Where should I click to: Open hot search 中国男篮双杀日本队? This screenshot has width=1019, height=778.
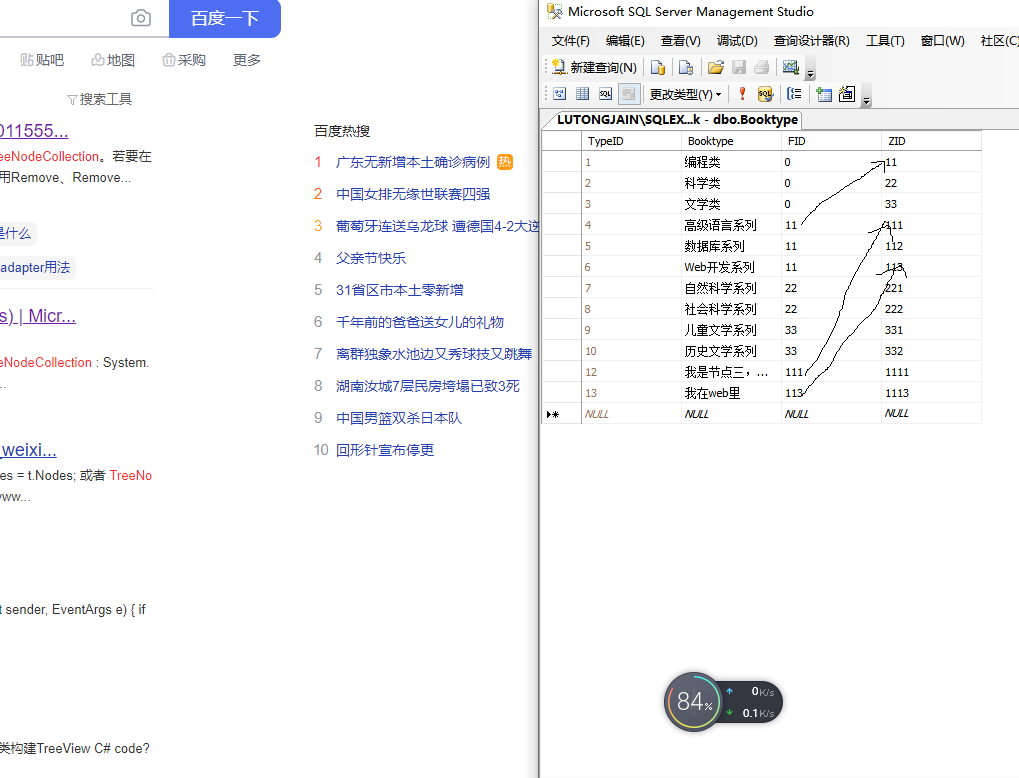tap(398, 418)
